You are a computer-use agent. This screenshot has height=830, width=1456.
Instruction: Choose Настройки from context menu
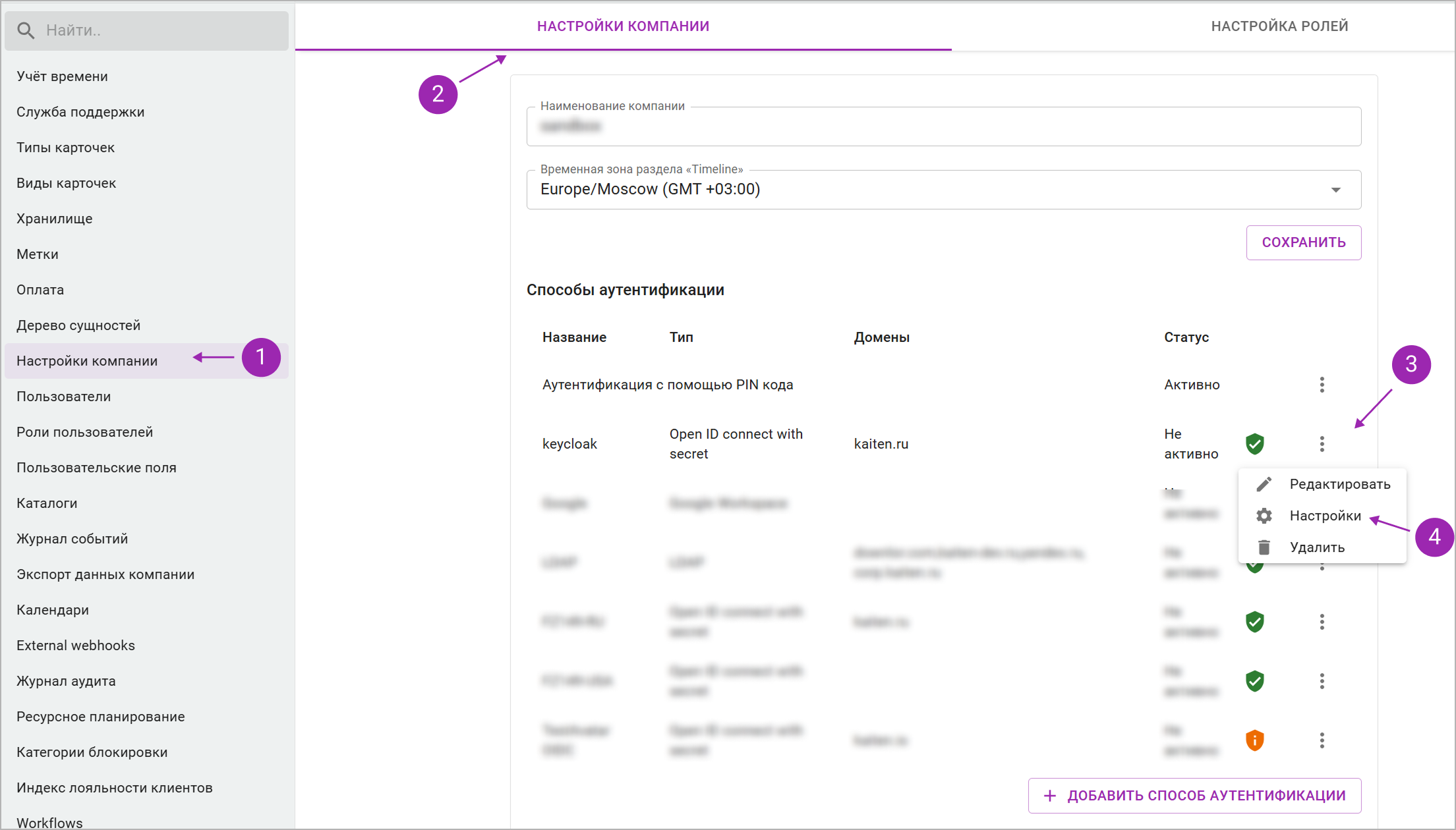[1322, 516]
